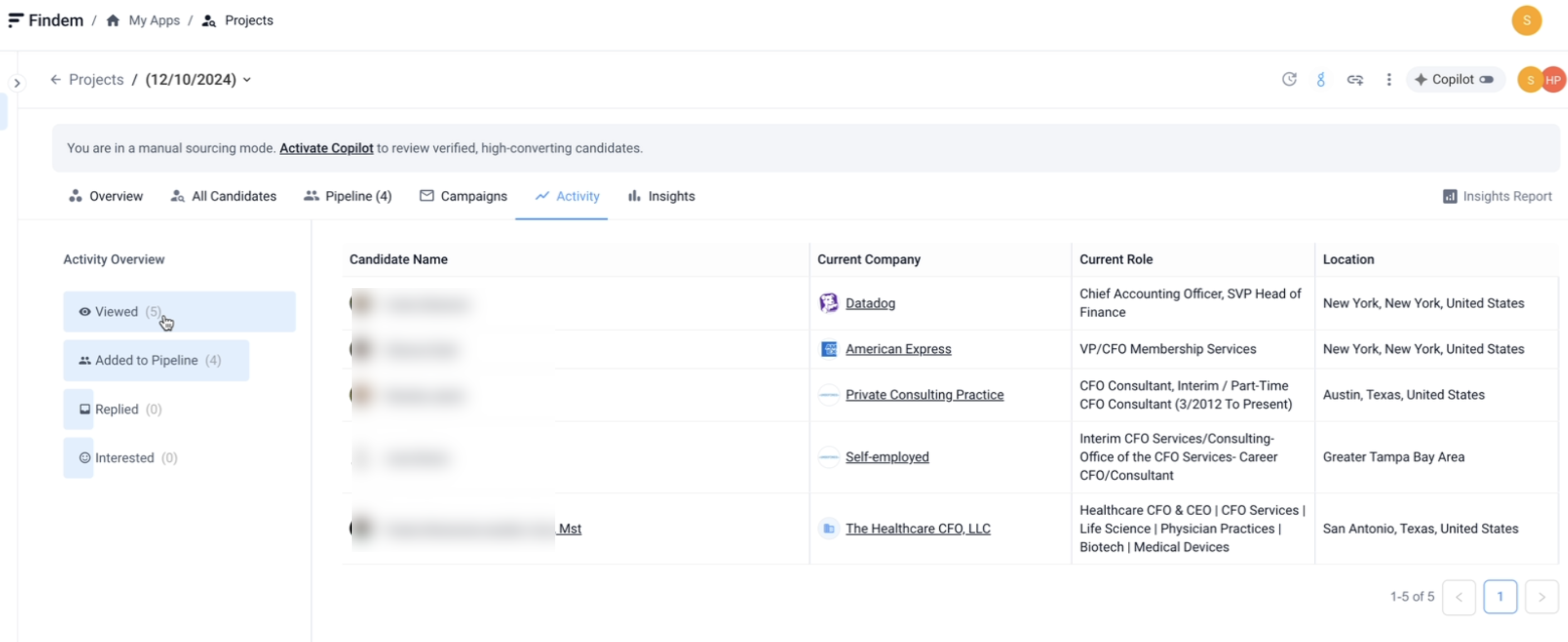Open the Self-employed company link
This screenshot has height=642, width=1568.
pyautogui.click(x=887, y=457)
